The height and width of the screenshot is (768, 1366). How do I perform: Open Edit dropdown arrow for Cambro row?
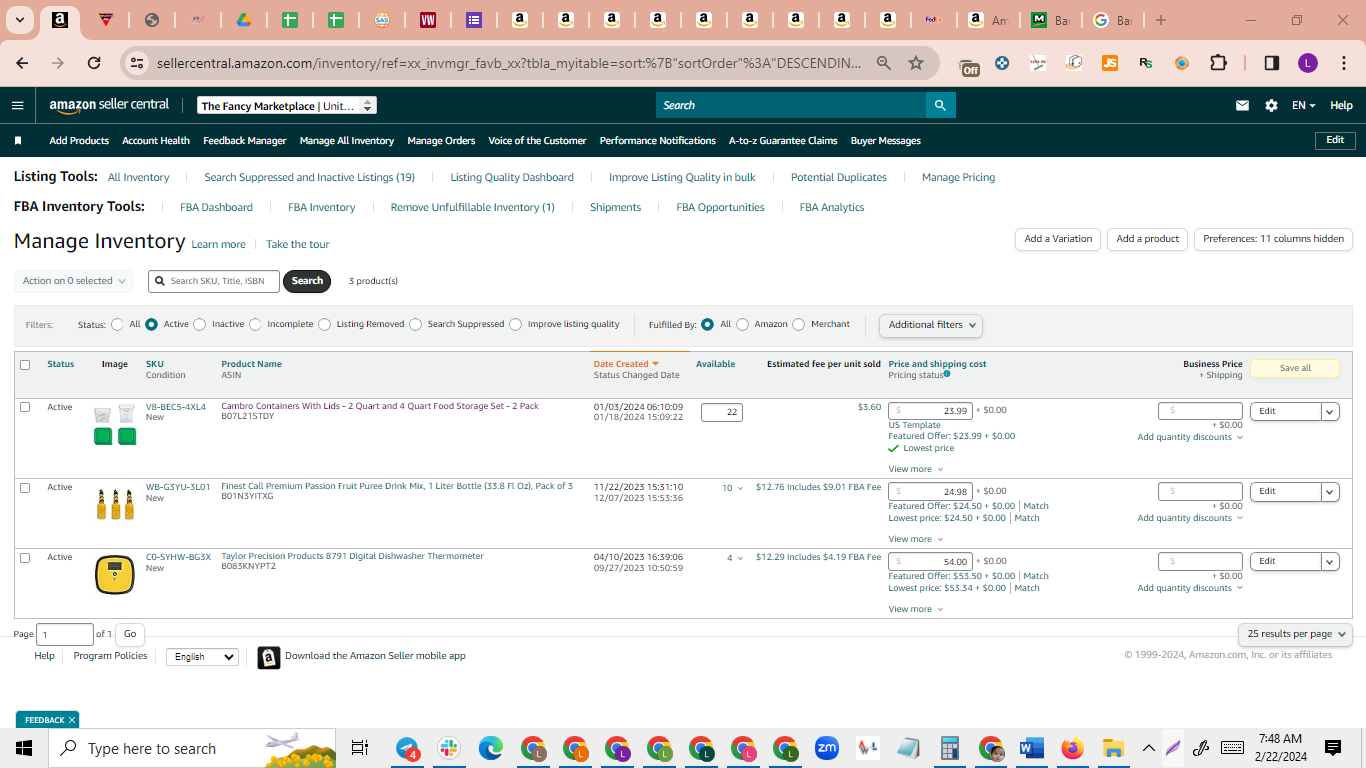point(1330,411)
